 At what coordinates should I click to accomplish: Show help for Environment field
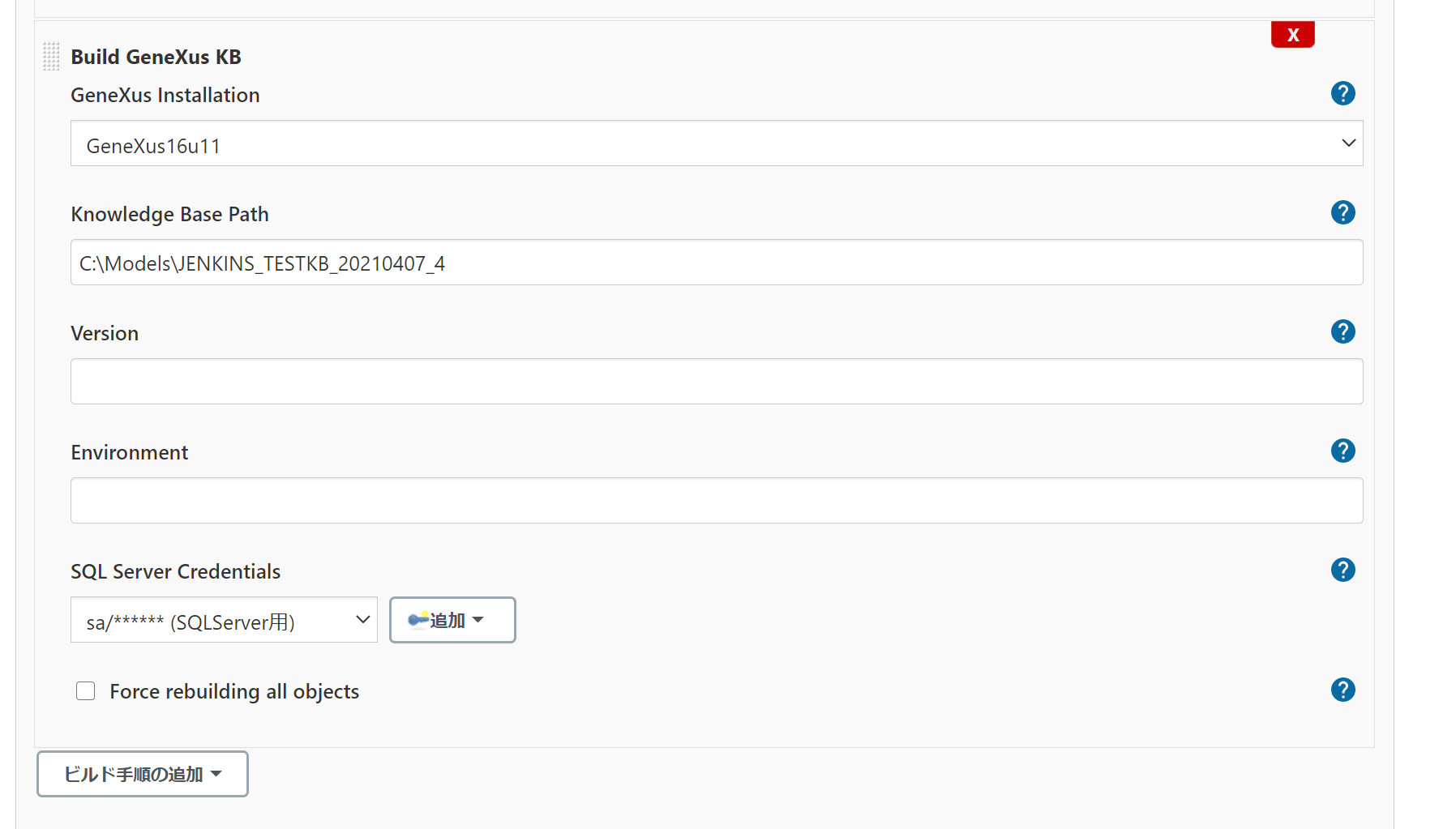(1343, 451)
